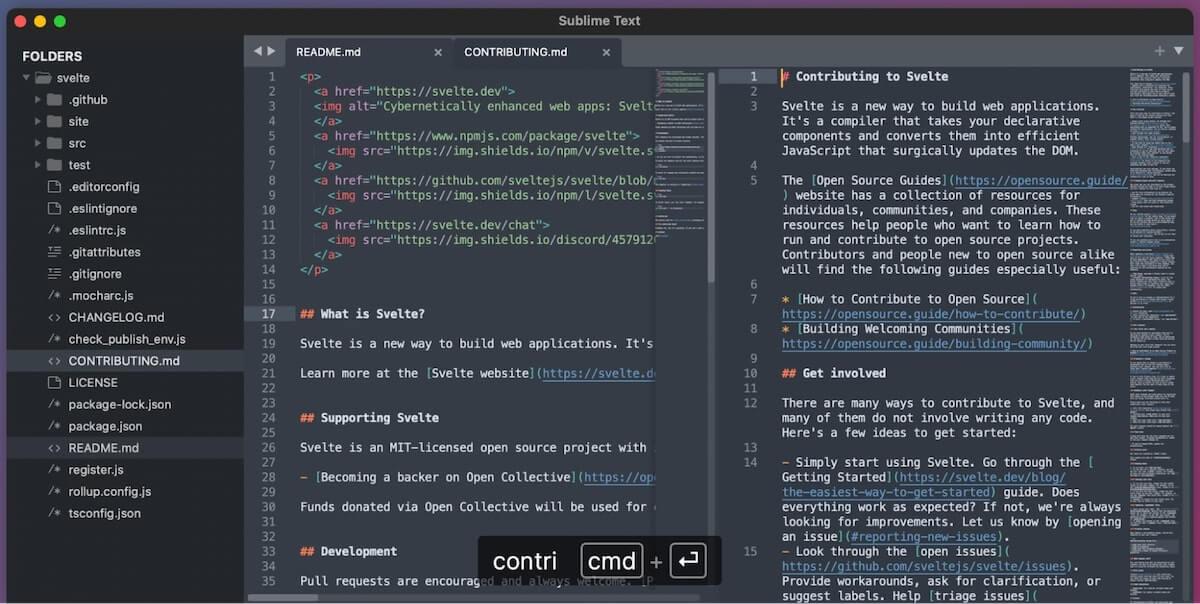Image resolution: width=1200 pixels, height=604 pixels.
Task: Click the FOLDERS sidebar header
Action: pos(52,56)
